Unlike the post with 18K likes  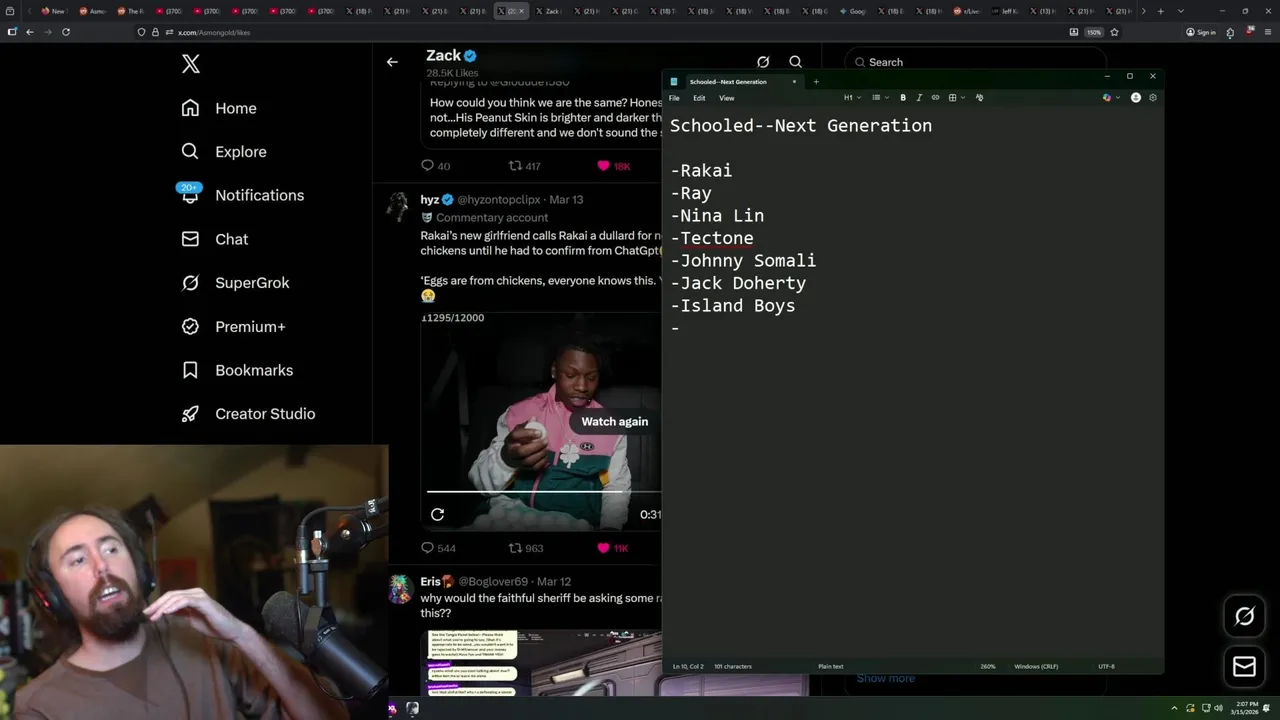click(603, 166)
